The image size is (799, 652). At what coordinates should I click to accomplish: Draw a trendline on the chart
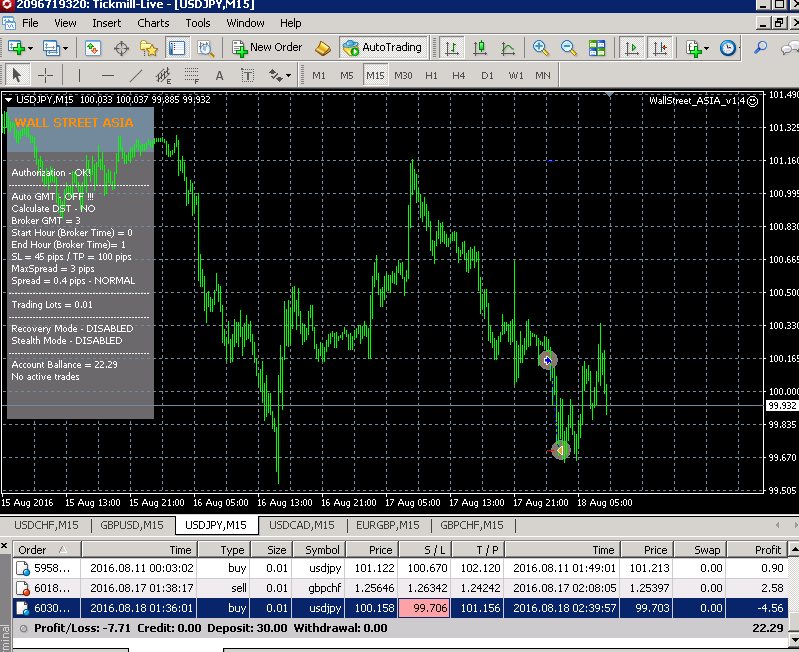(x=136, y=75)
